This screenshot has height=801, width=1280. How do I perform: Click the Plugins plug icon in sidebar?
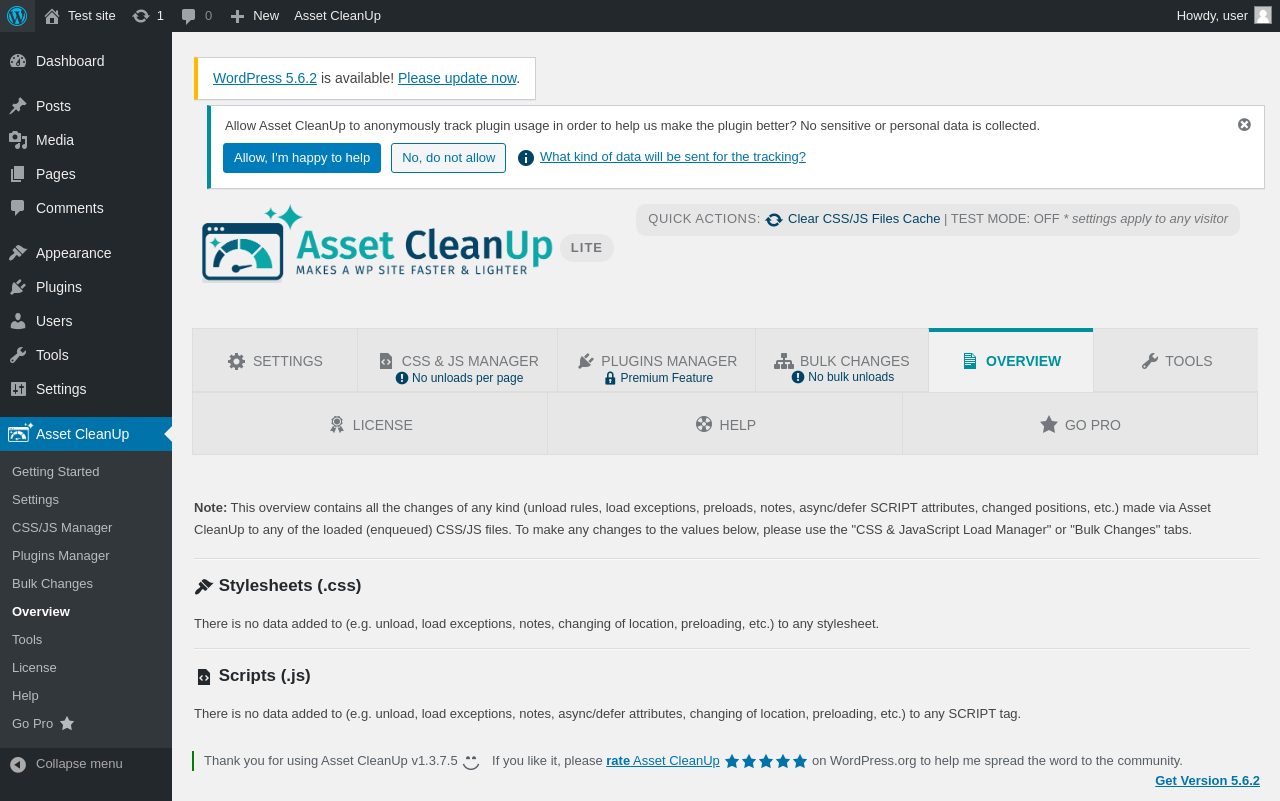(x=18, y=287)
